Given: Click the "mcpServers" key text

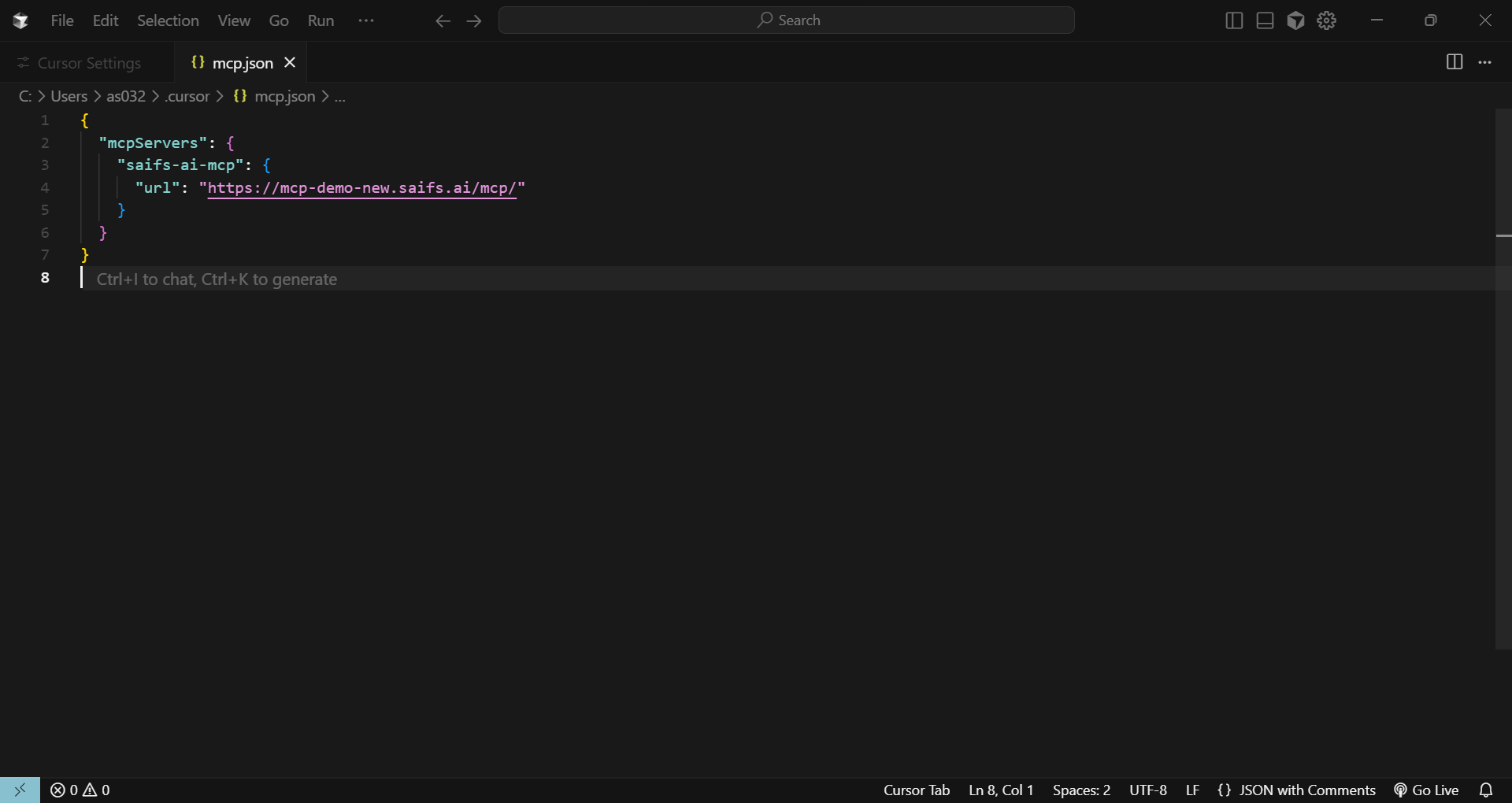Looking at the screenshot, I should pos(153,142).
